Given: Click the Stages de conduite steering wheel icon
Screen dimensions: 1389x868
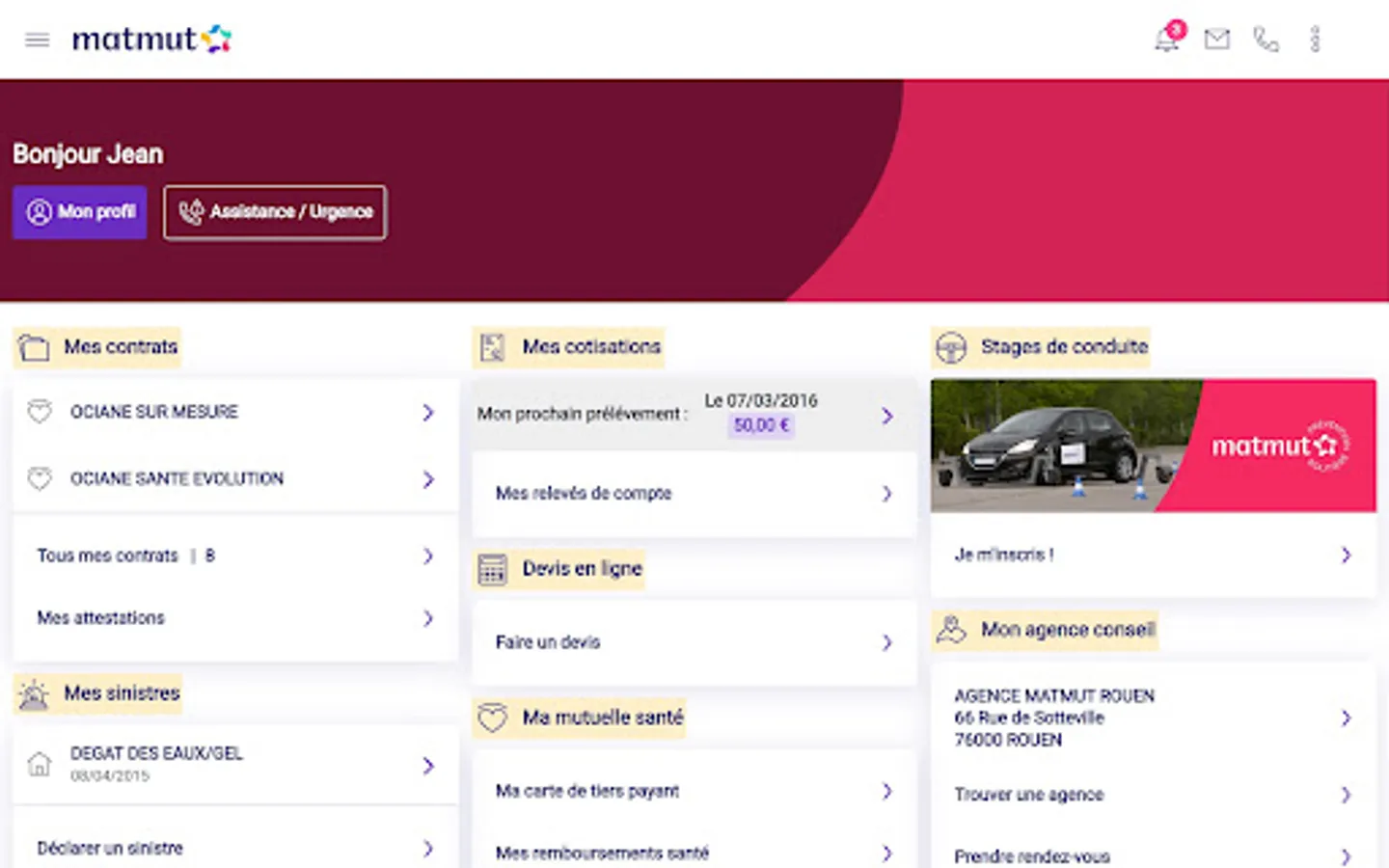Looking at the screenshot, I should click(x=951, y=347).
